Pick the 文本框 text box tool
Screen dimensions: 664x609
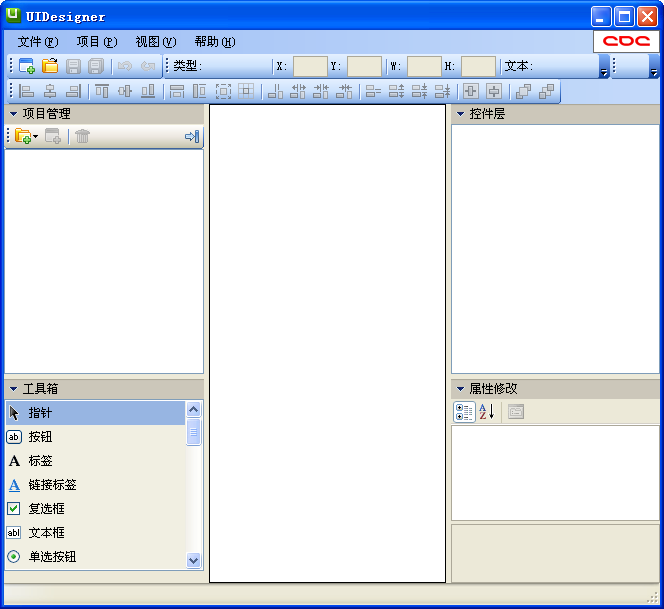click(x=46, y=533)
